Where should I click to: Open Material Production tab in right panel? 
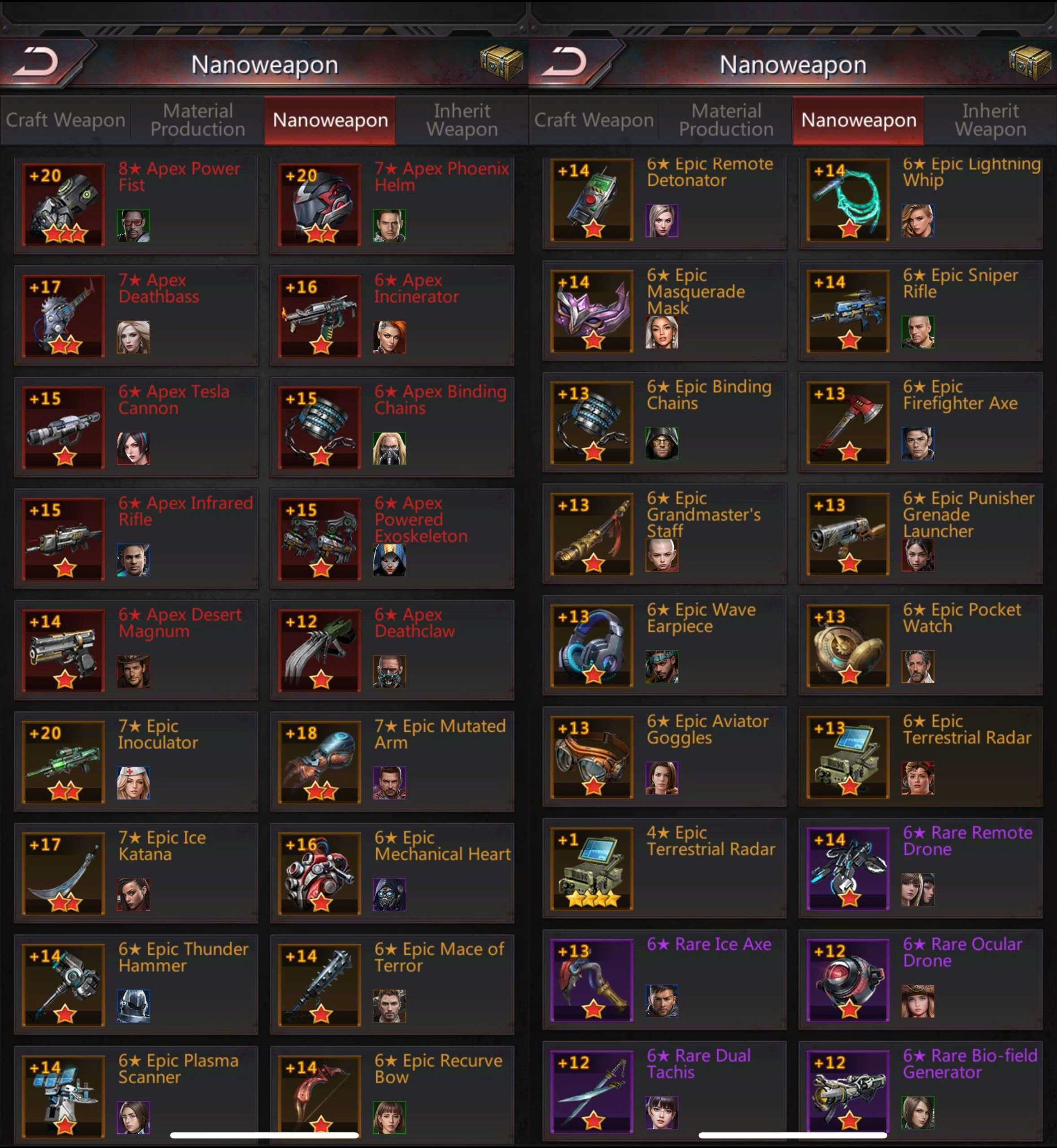tap(726, 120)
